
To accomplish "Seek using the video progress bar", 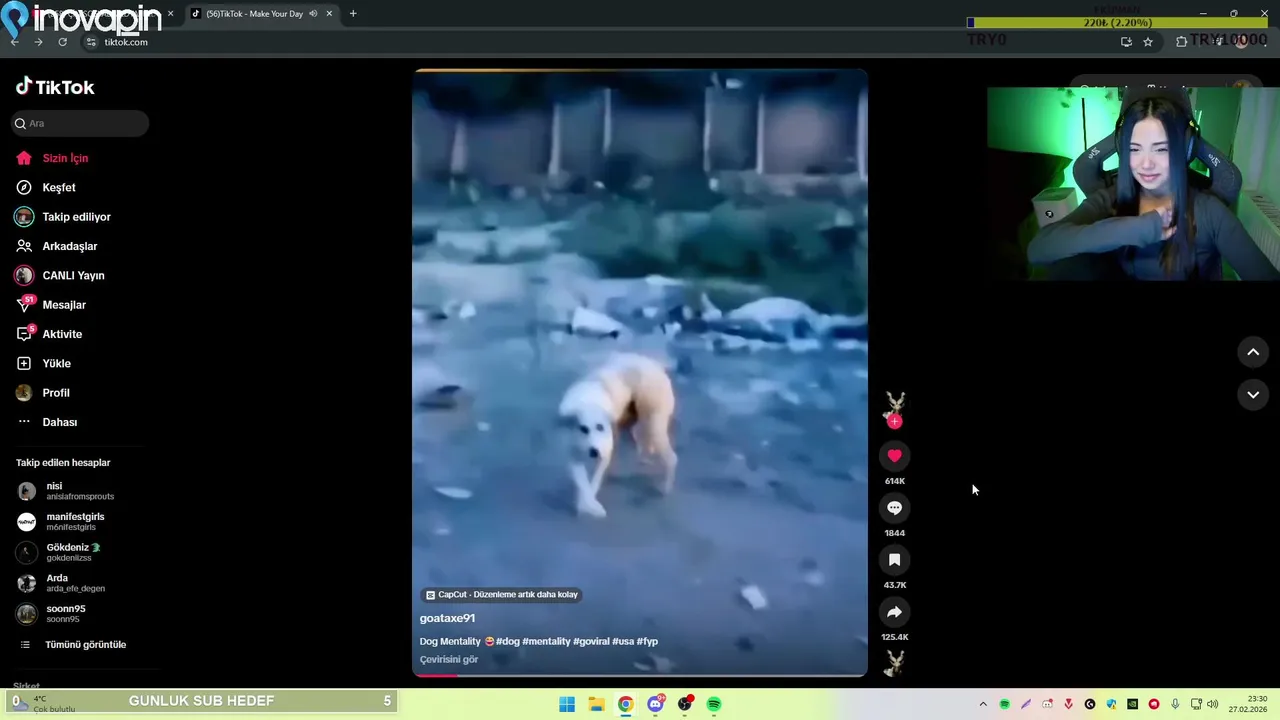I will [x=640, y=675].
